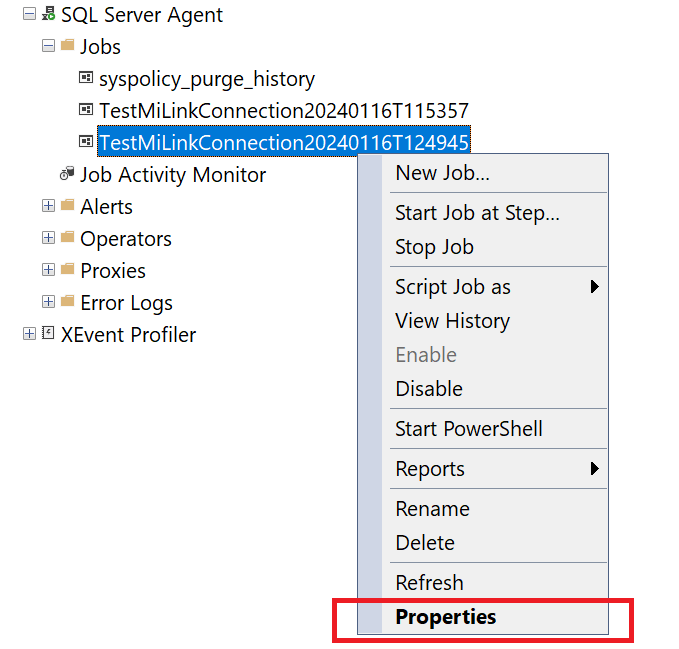The width and height of the screenshot is (679, 649).
Task: Expand the Operators folder
Action: tap(48, 238)
